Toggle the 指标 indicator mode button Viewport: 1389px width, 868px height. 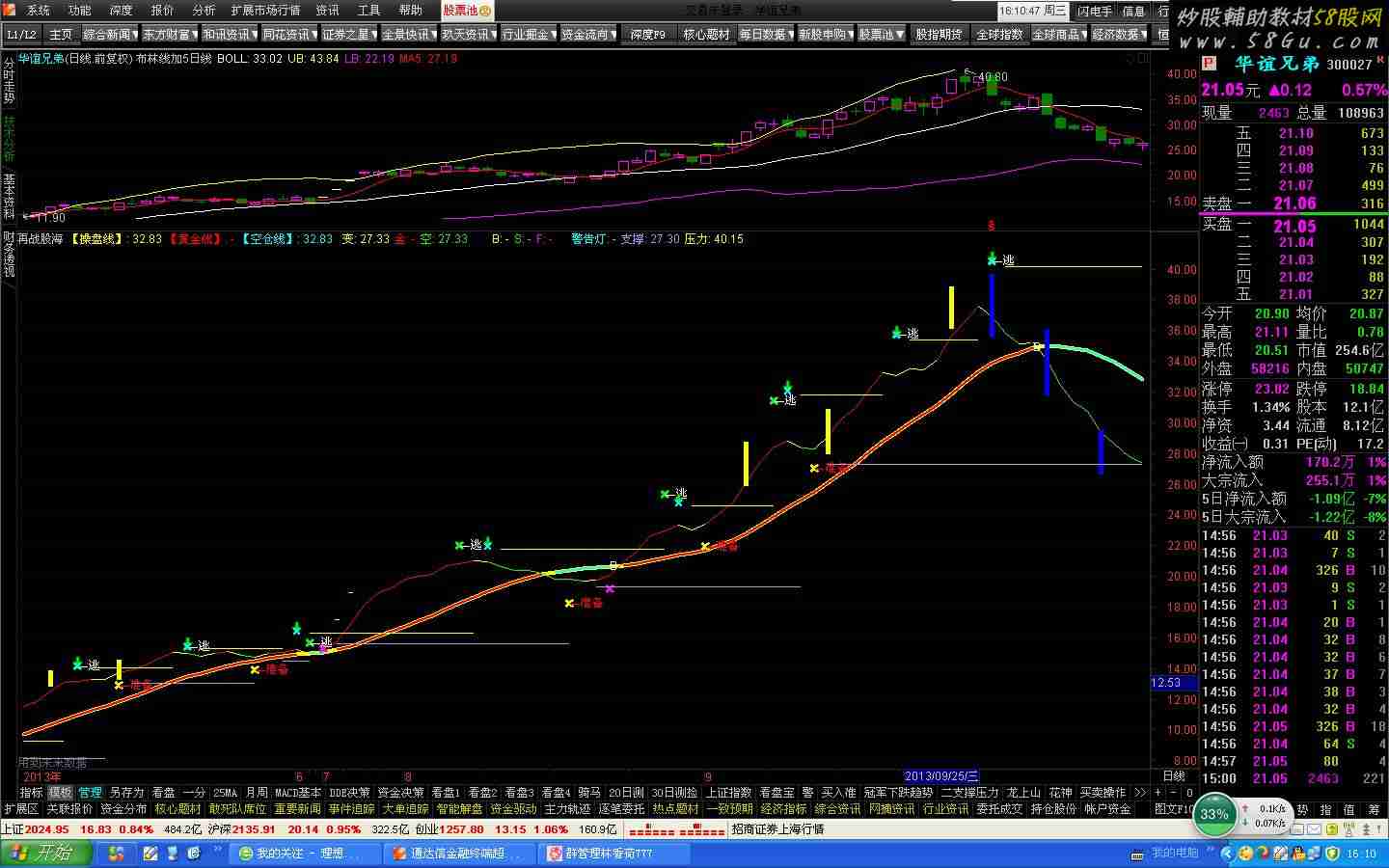(31, 793)
